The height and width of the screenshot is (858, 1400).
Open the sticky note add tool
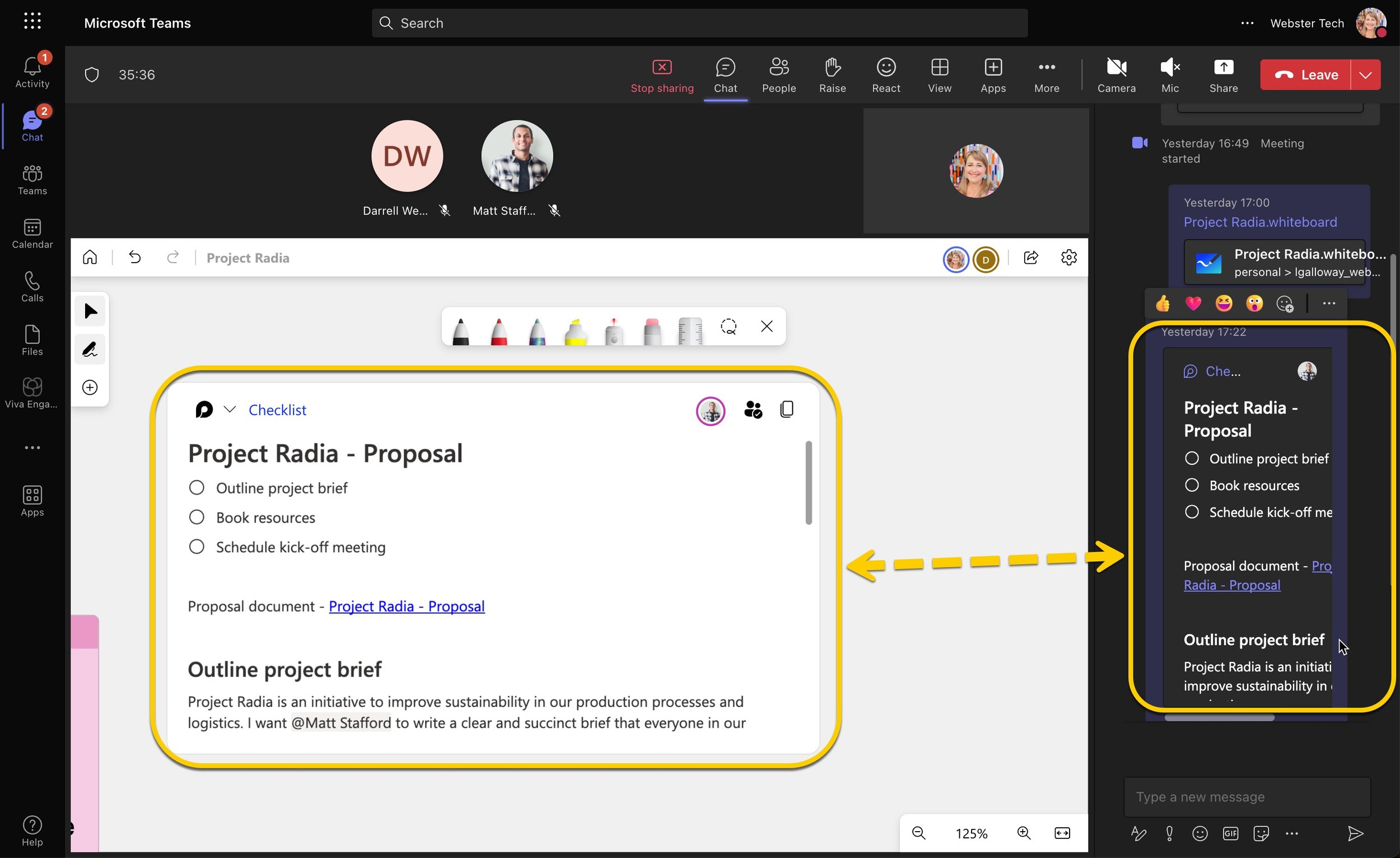[89, 388]
